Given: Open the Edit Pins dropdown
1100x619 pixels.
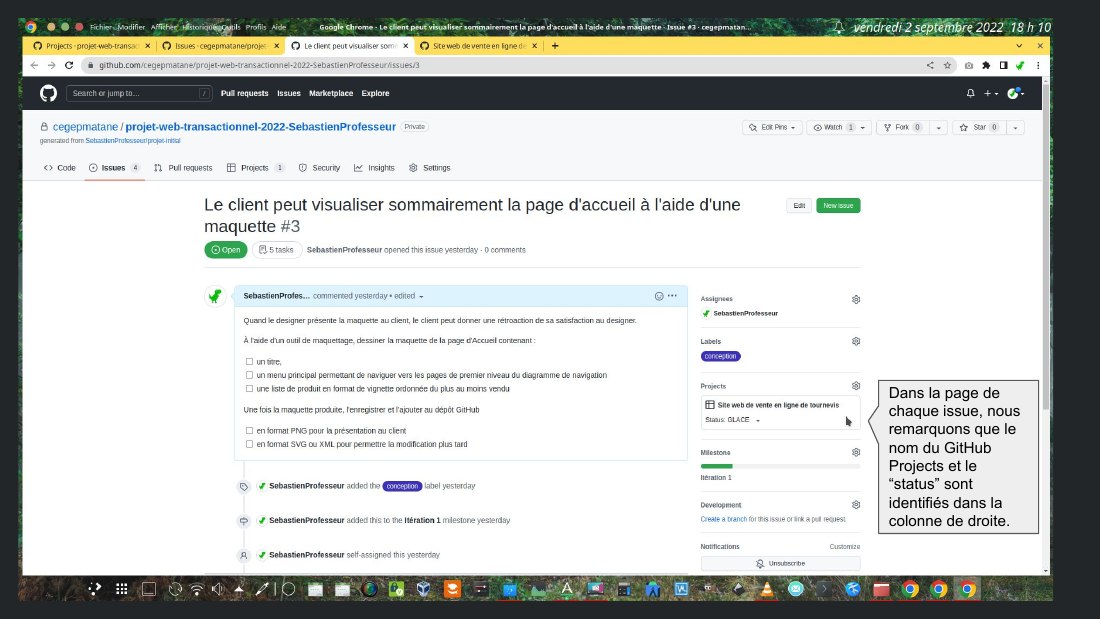Looking at the screenshot, I should point(772,128).
